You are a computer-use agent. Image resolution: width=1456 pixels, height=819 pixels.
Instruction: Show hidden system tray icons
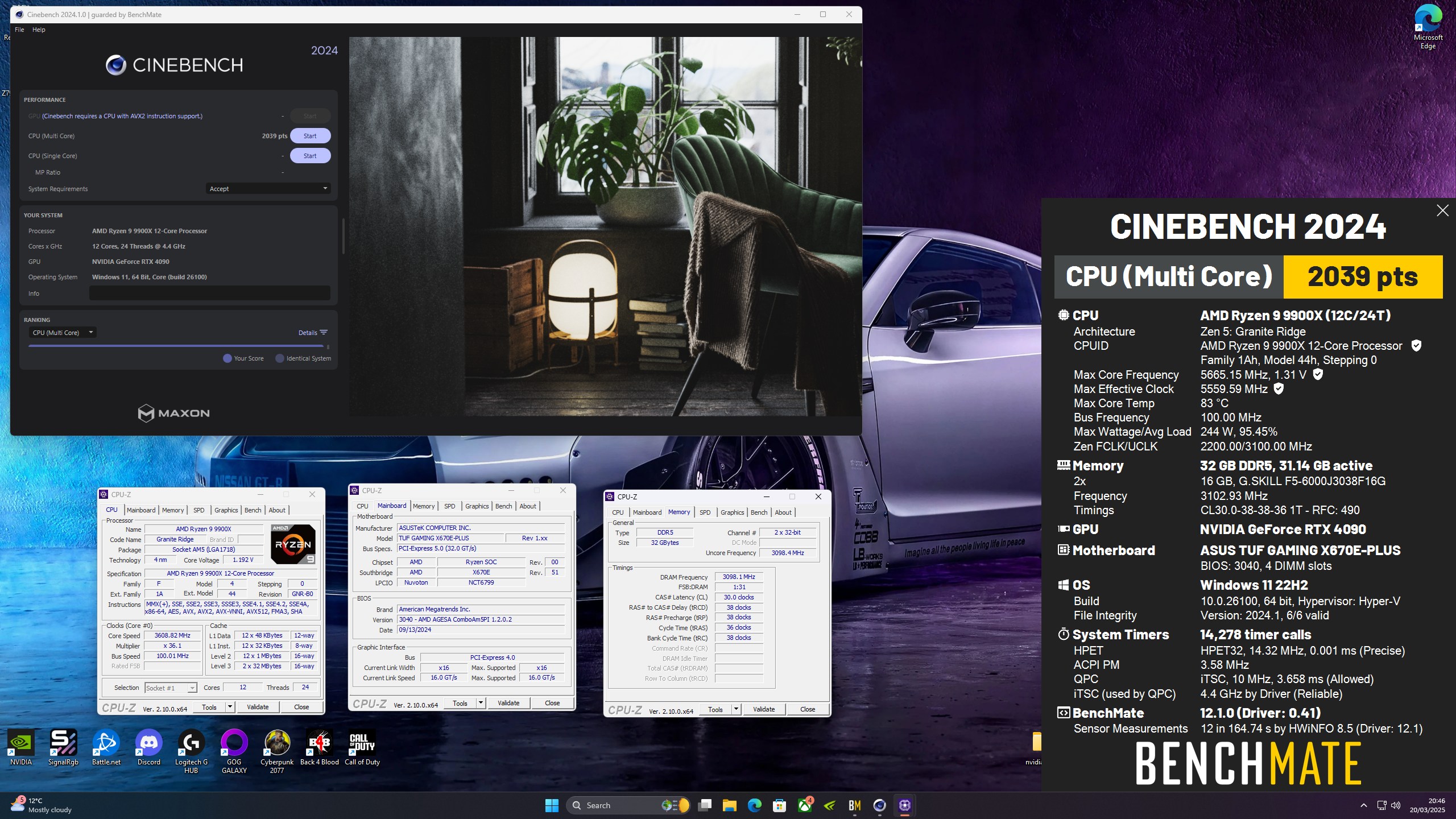click(x=1363, y=805)
